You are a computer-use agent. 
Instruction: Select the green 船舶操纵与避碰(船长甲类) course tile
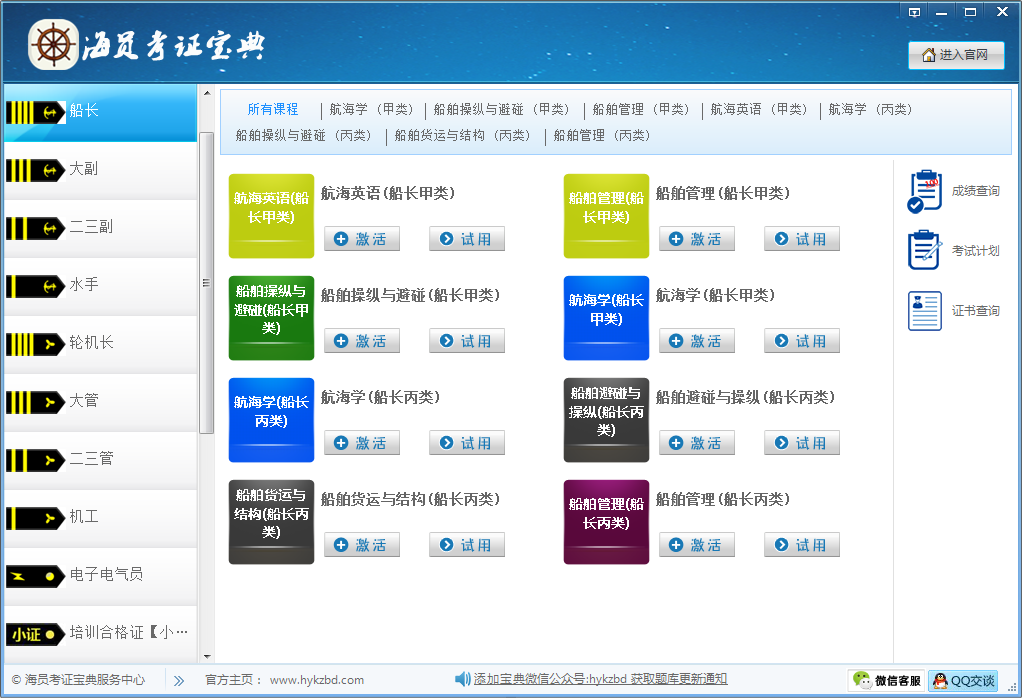(271, 317)
